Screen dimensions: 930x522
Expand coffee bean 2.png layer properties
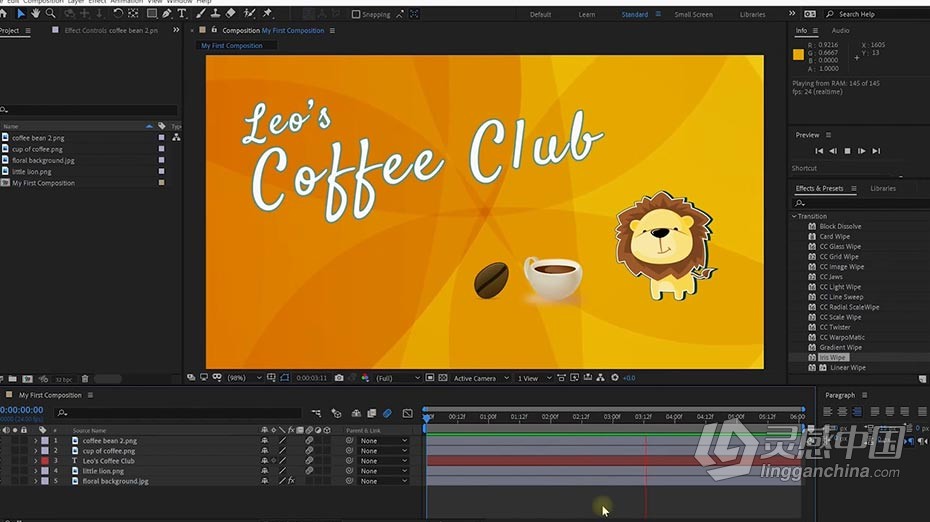[36, 441]
